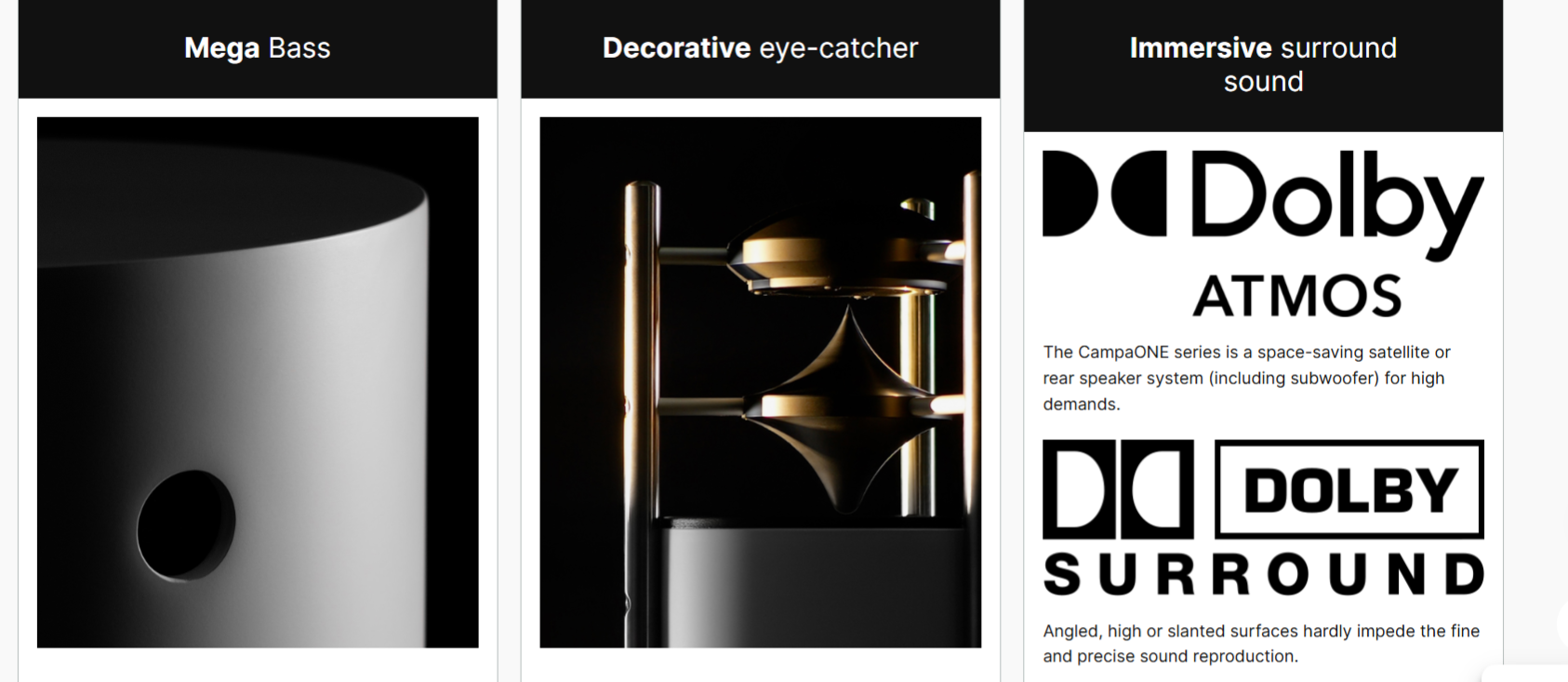Select the Decorative eye-catcher card heading
The image size is (1568, 682).
click(x=761, y=47)
